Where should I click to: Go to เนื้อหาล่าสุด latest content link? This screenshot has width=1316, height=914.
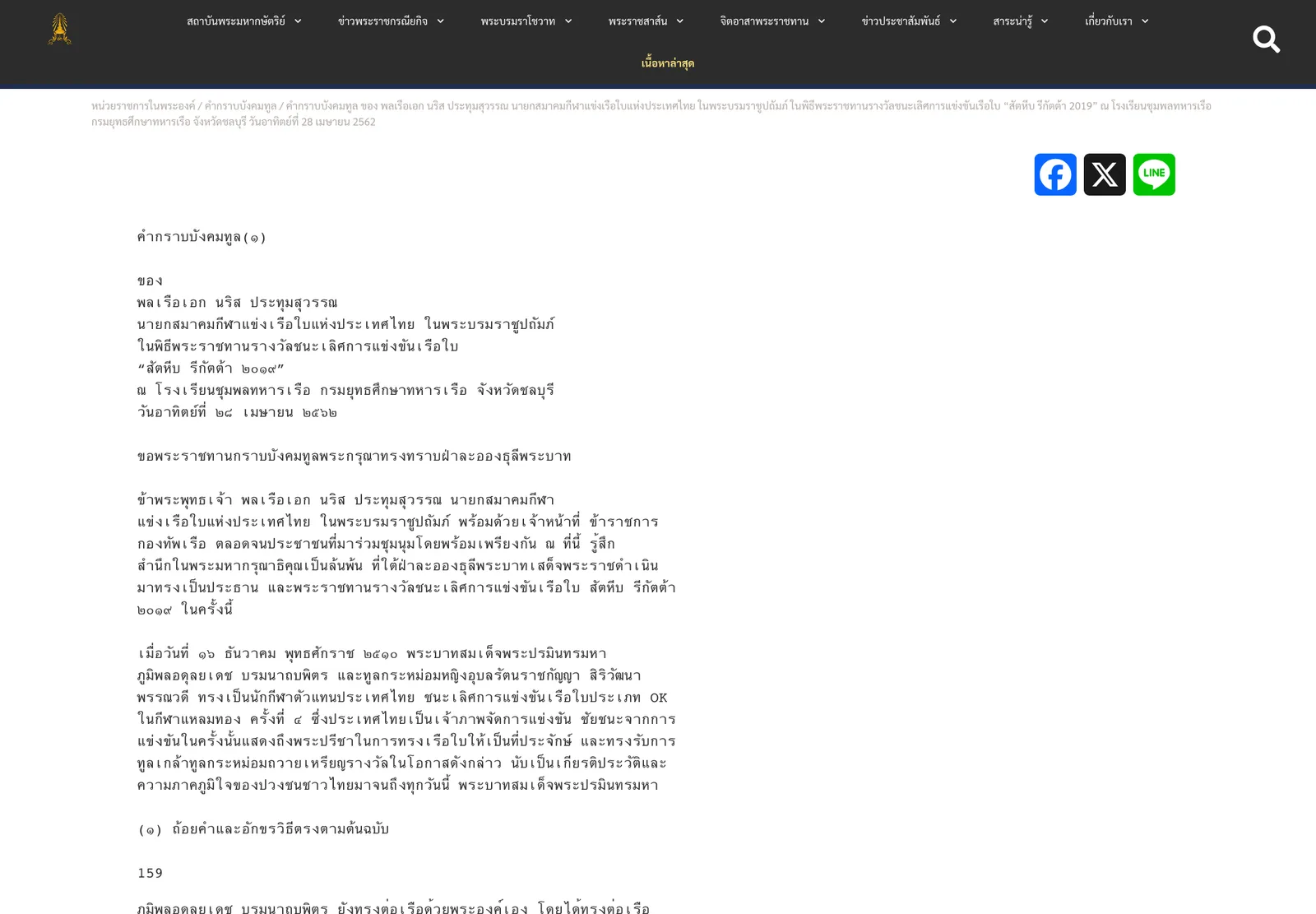(668, 63)
